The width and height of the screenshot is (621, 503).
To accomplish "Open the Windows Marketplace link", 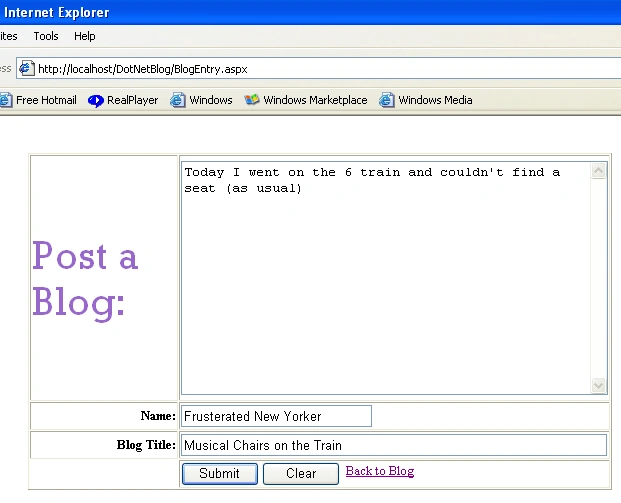I will click(315, 100).
